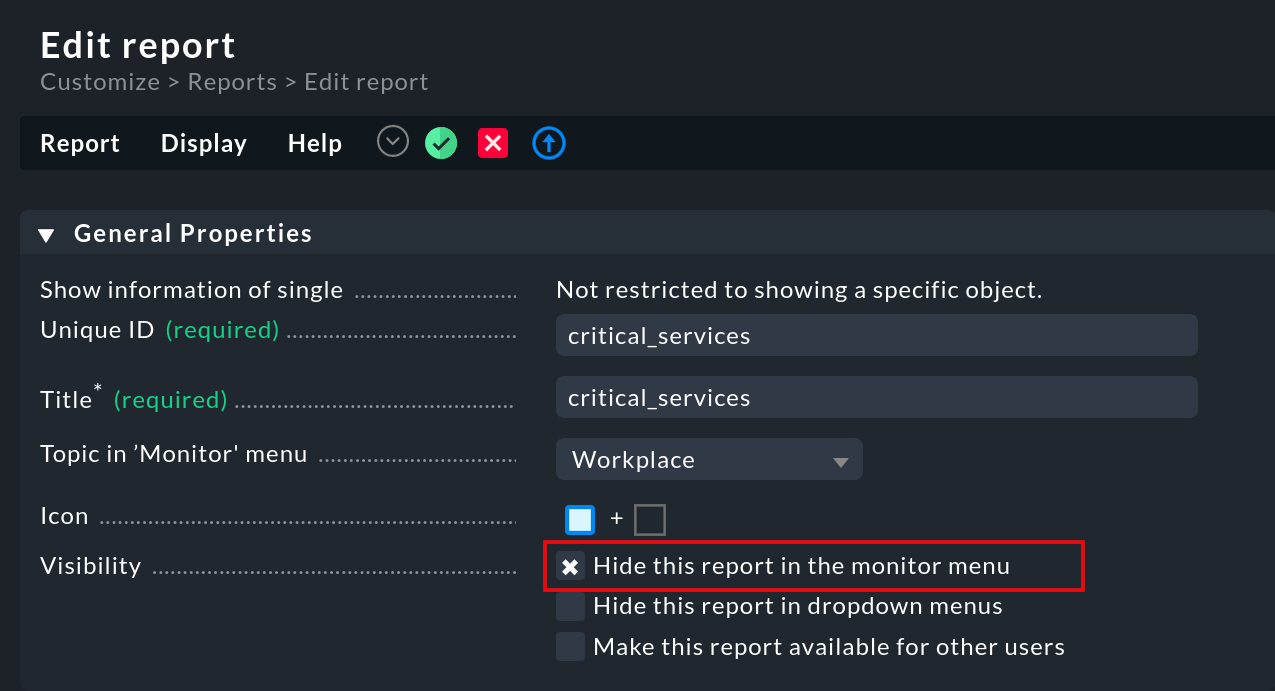Check 'Make this report available for other users'
The height and width of the screenshot is (691, 1275).
[569, 645]
